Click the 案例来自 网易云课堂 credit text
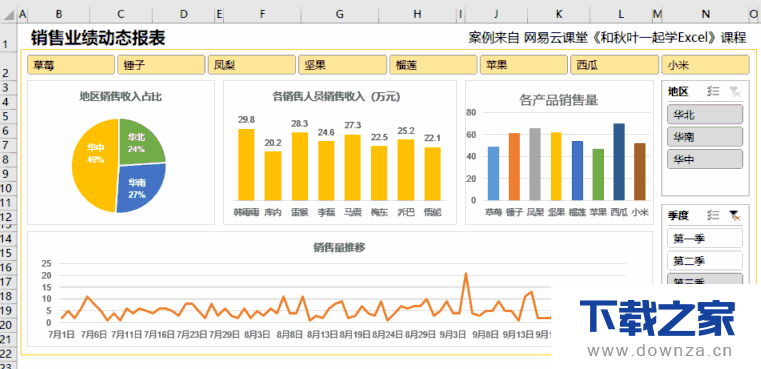The height and width of the screenshot is (369, 761). point(607,38)
